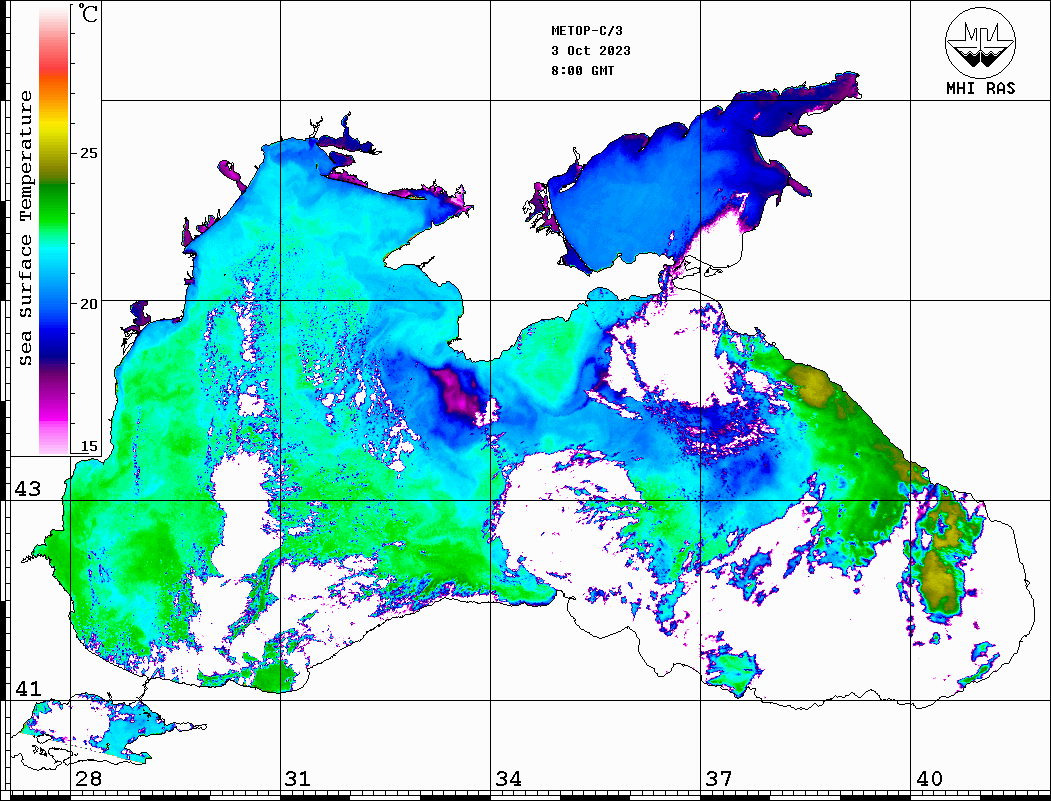Image resolution: width=1051 pixels, height=801 pixels.
Task: Click the MHI RAS logo emblem
Action: click(x=981, y=42)
